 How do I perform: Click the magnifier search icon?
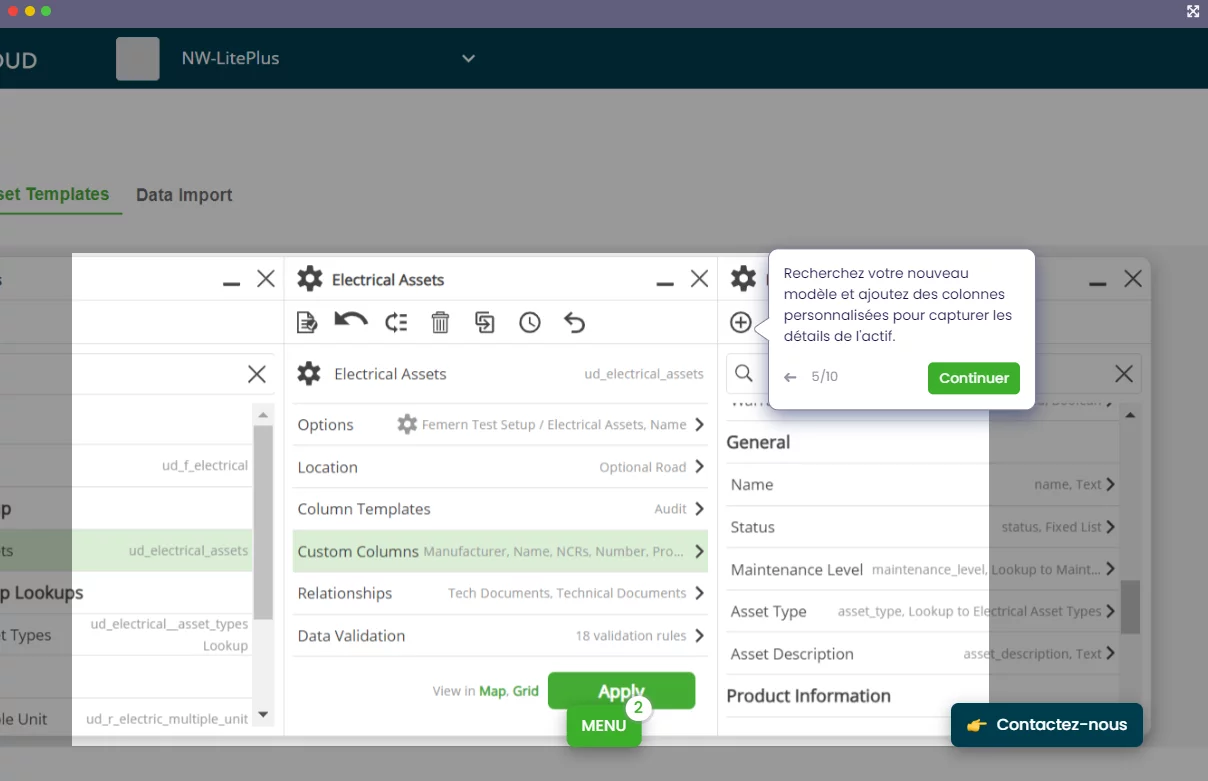(x=744, y=373)
